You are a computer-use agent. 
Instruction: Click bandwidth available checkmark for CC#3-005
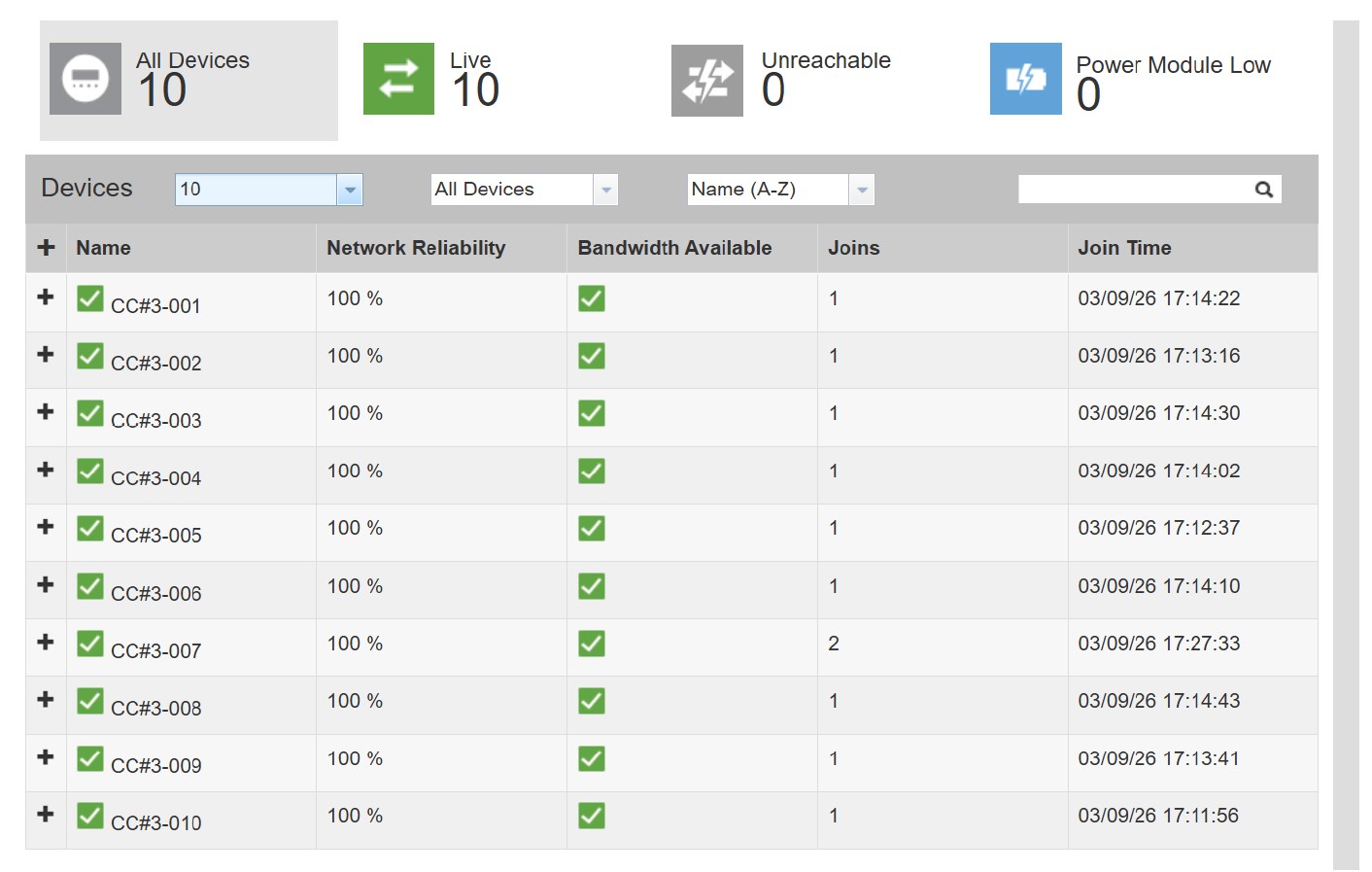[x=592, y=528]
